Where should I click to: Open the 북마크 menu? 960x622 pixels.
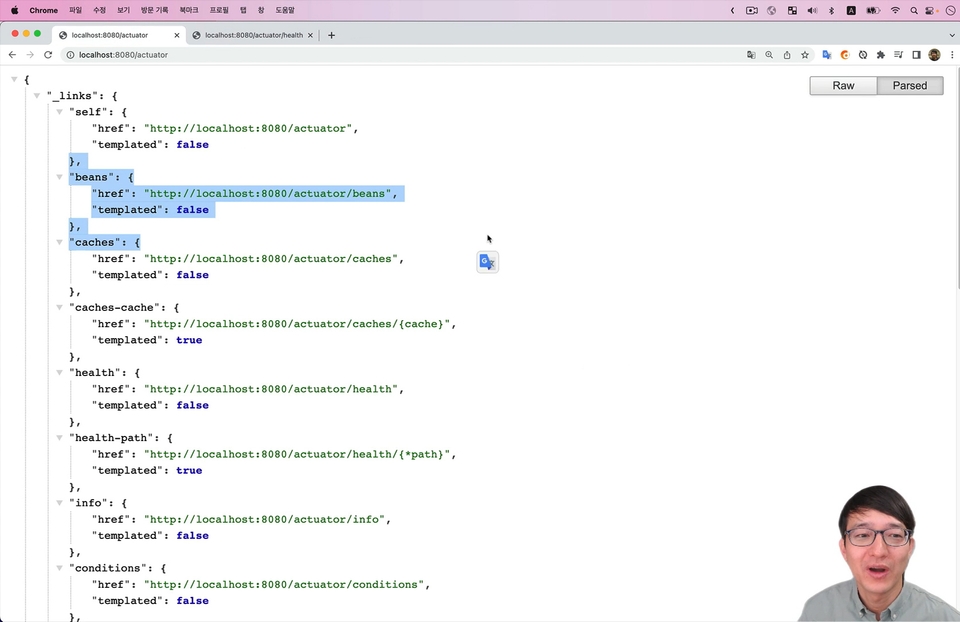[x=189, y=10]
